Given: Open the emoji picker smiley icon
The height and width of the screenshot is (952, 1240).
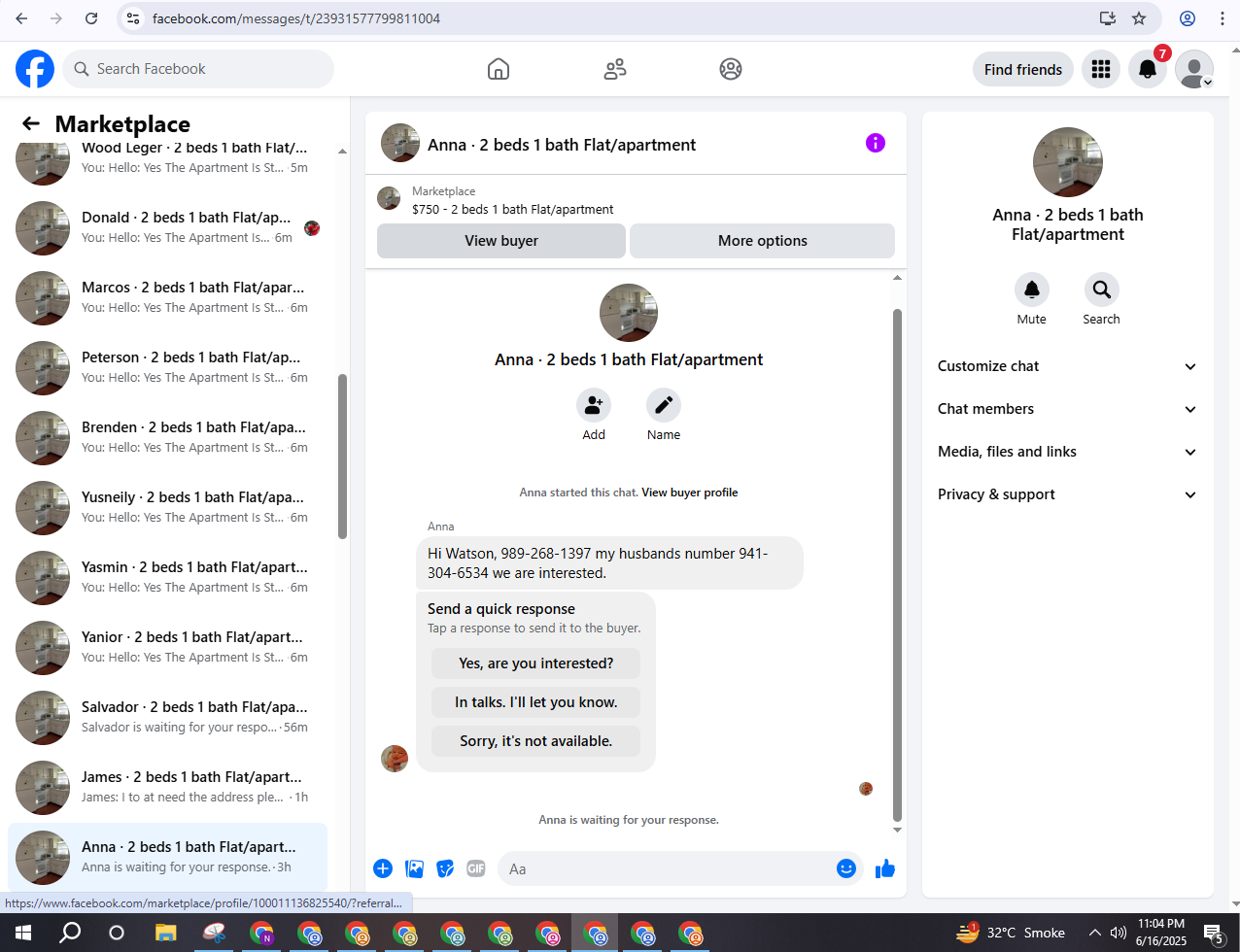Looking at the screenshot, I should click(x=846, y=868).
